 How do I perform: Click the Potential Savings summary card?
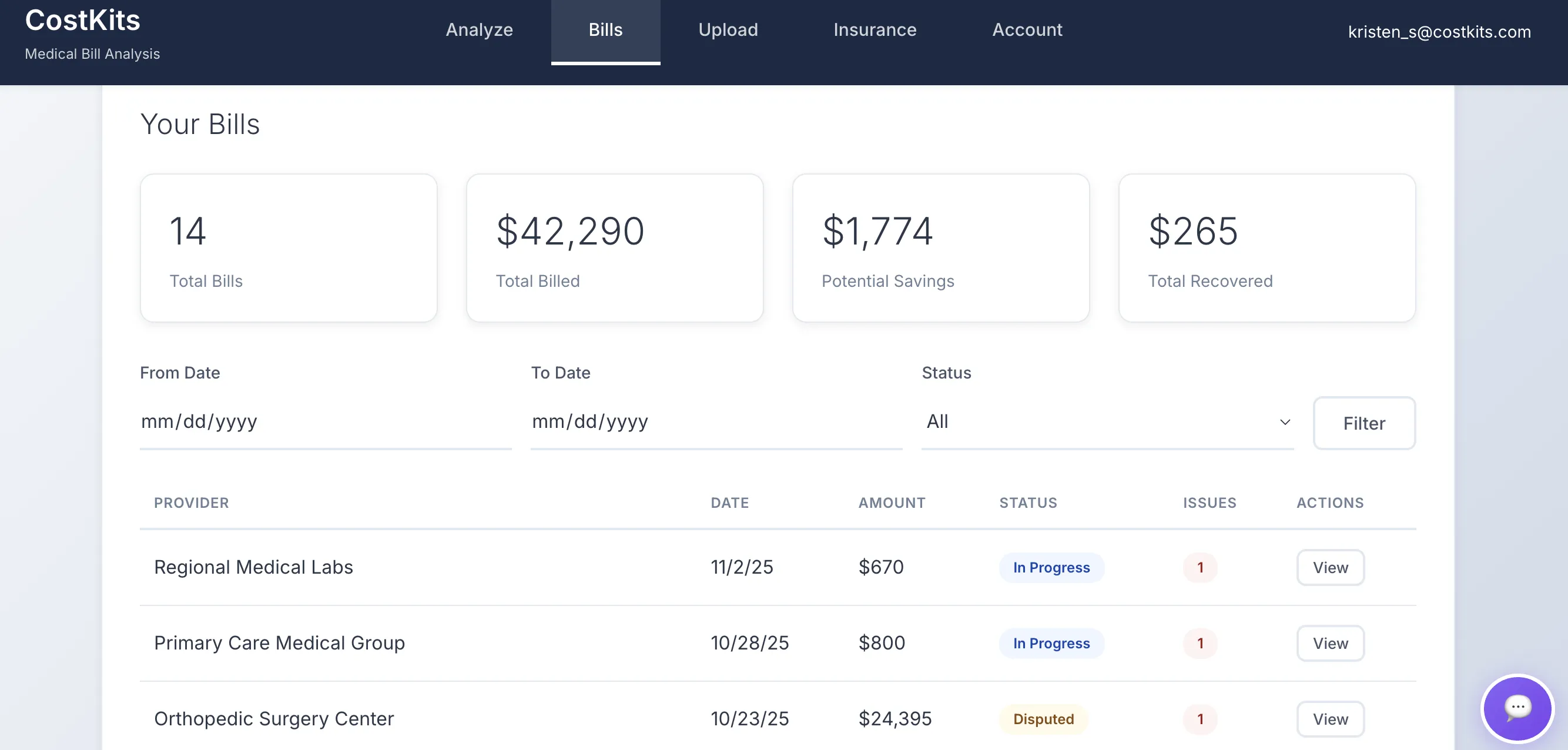click(x=940, y=248)
